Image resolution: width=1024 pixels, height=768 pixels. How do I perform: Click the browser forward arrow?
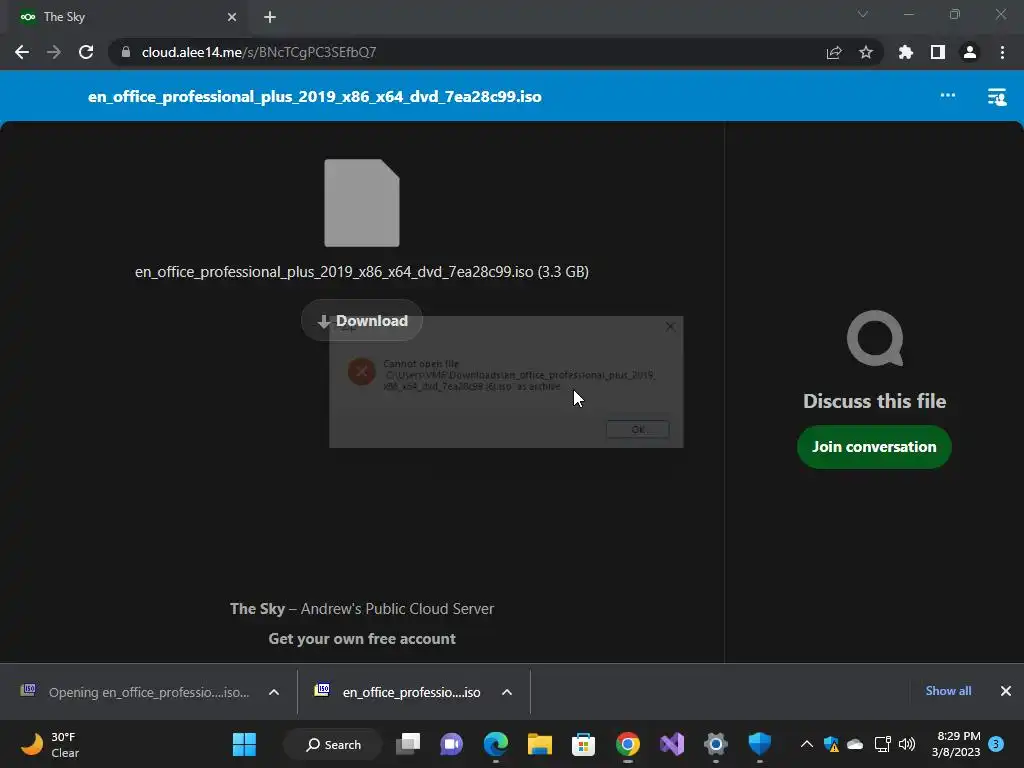pos(54,52)
